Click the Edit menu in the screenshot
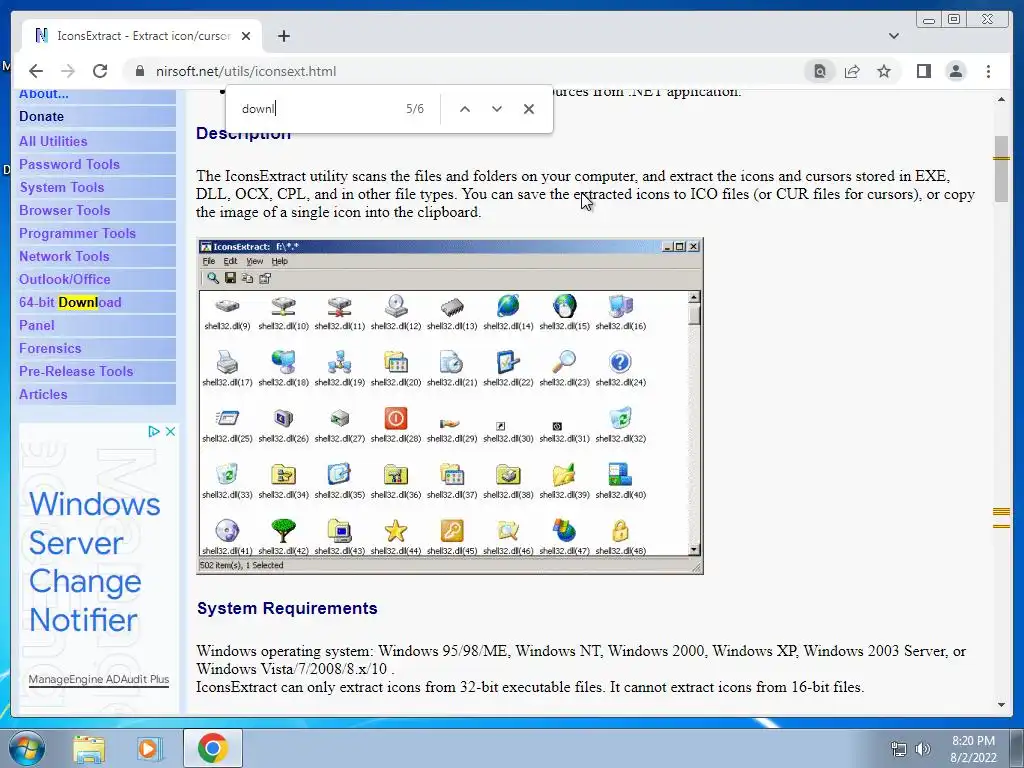The image size is (1024, 768). (x=231, y=261)
